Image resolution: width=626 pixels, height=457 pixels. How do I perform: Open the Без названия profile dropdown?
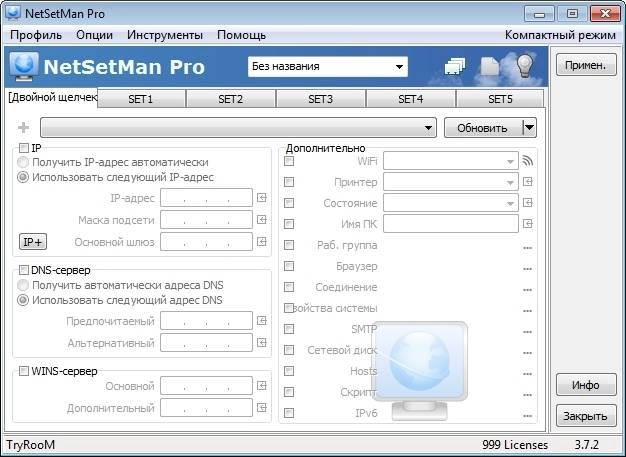328,66
